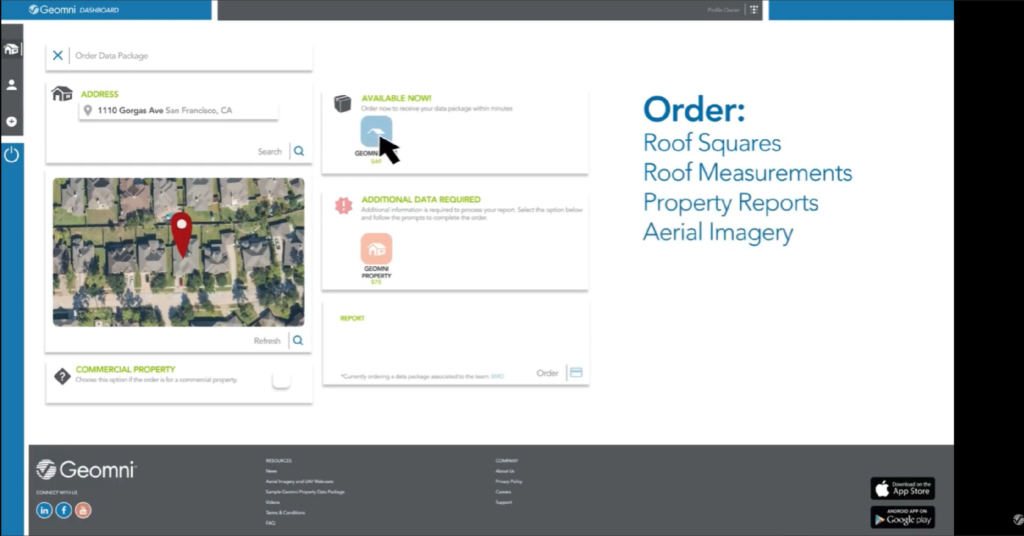Click the Property Reports text
The height and width of the screenshot is (536, 1024).
click(x=731, y=202)
